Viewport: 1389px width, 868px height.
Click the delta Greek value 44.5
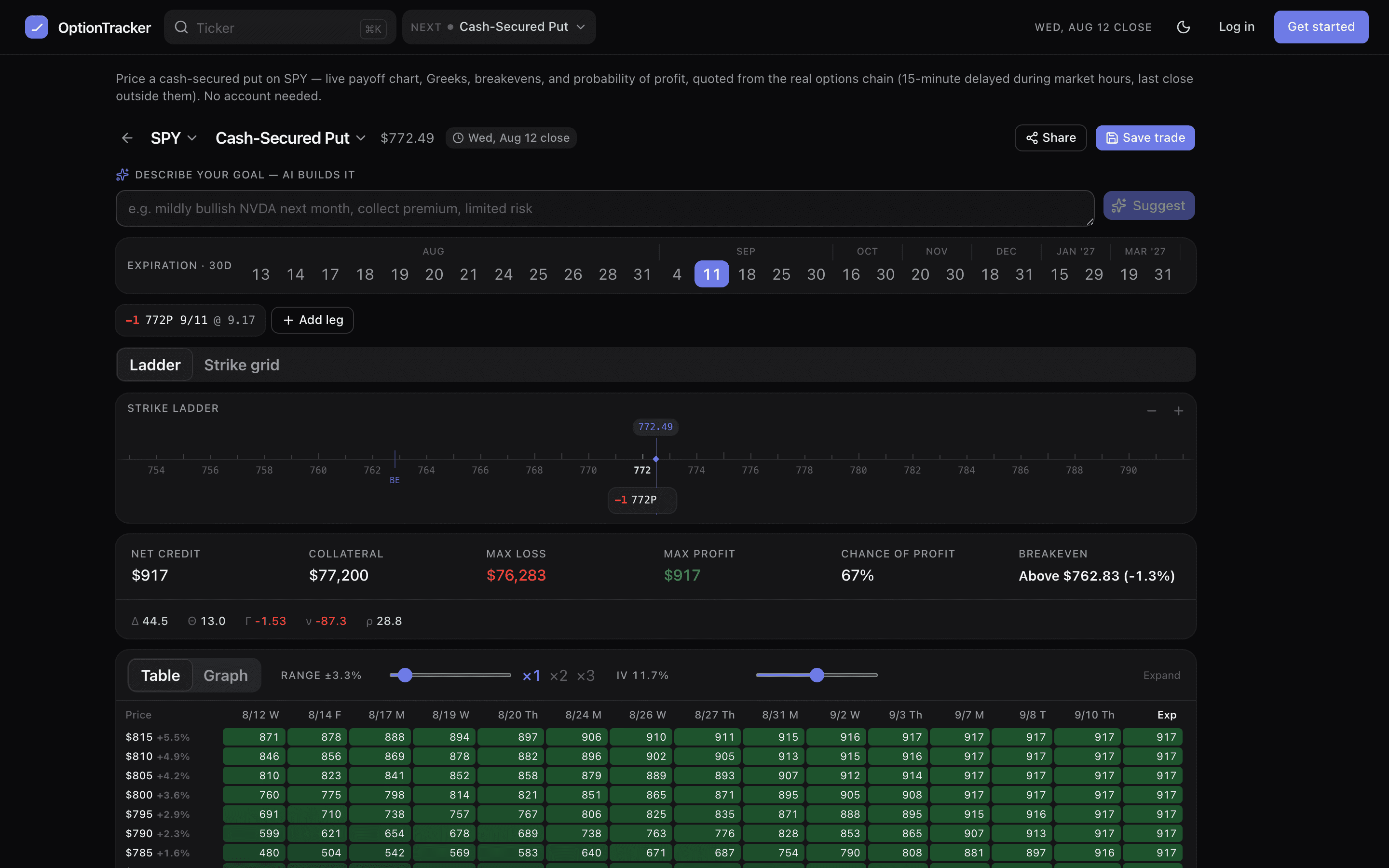pos(155,621)
